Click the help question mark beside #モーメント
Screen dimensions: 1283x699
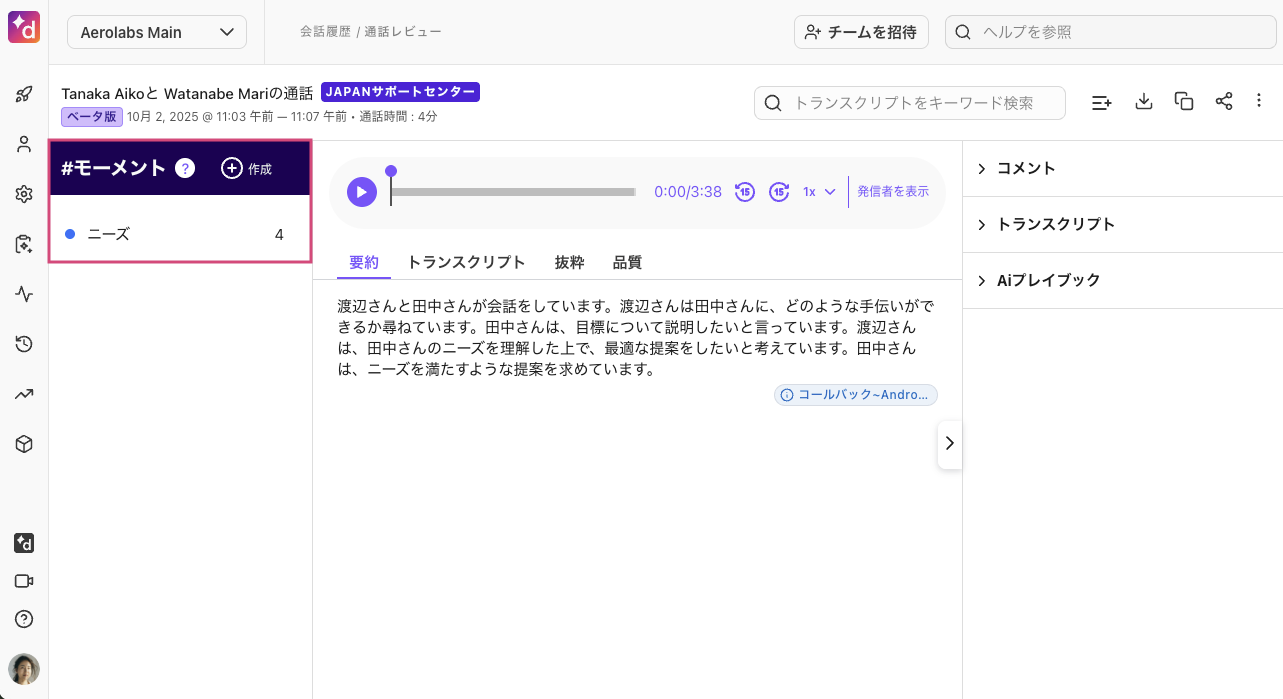pos(185,168)
